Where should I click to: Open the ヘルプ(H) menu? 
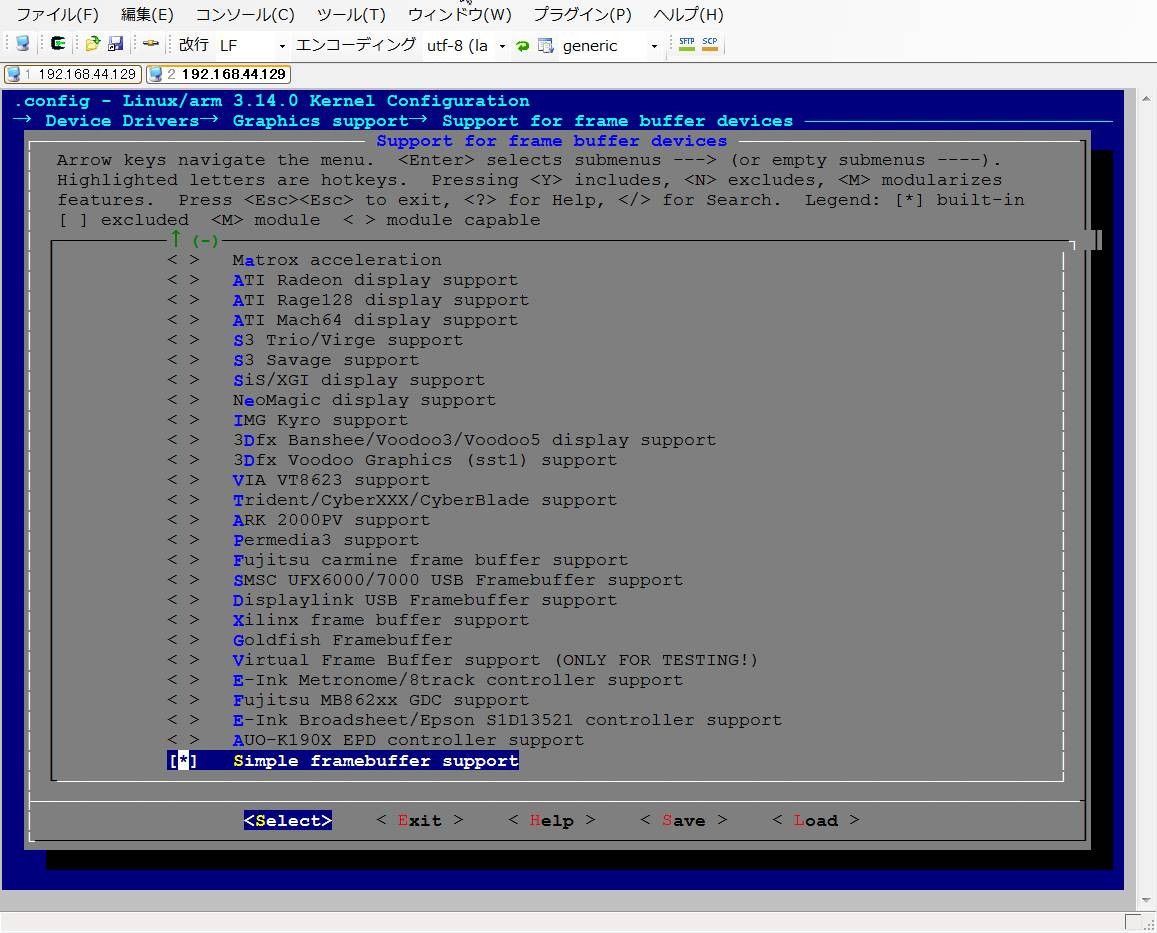[x=688, y=15]
